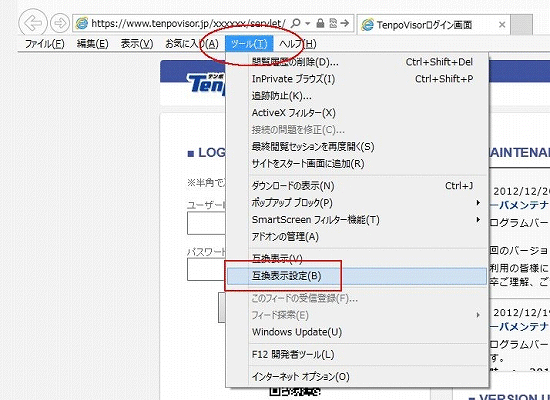Open the address bar dropdown arrow
Screen dimensions: 550x400
(x=308, y=24)
